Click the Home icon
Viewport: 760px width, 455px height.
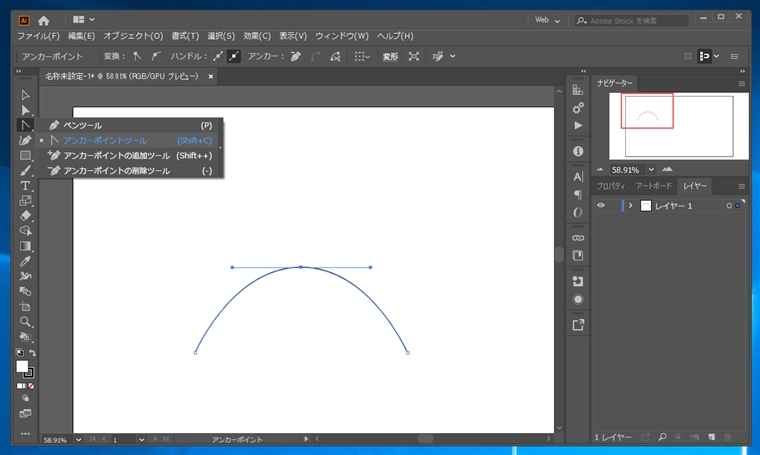tap(44, 20)
